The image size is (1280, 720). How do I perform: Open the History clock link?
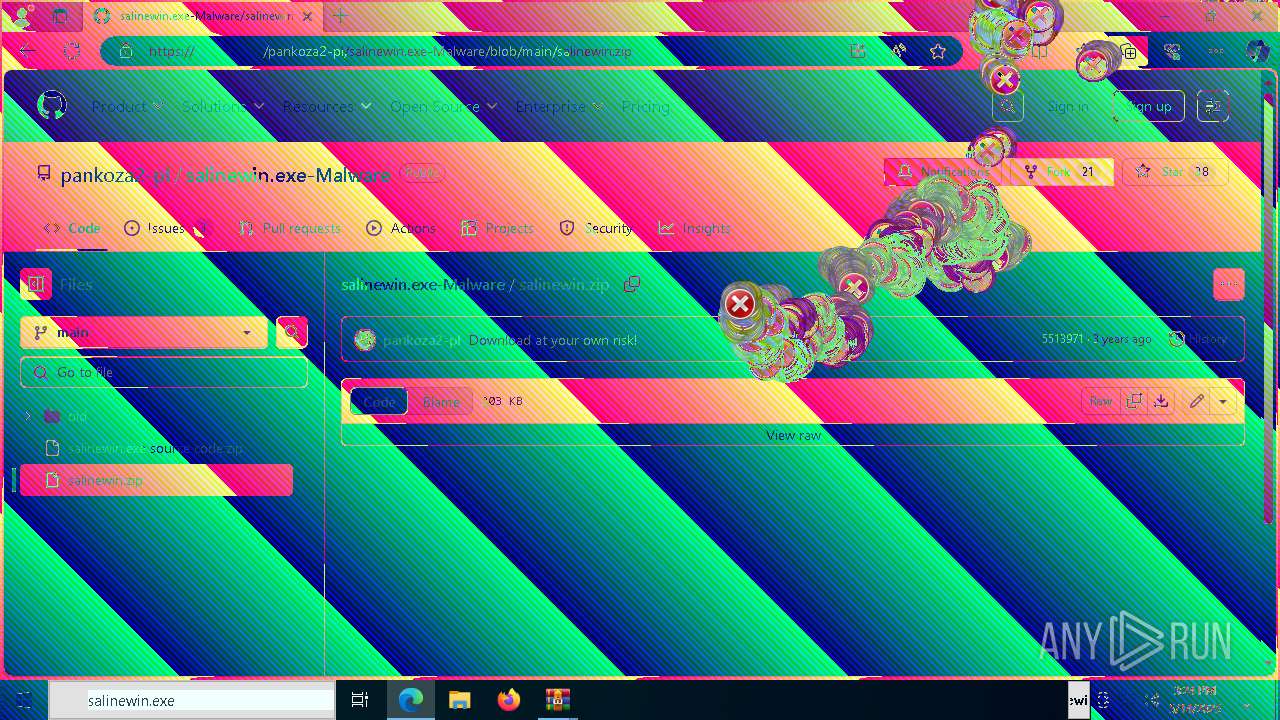1198,339
